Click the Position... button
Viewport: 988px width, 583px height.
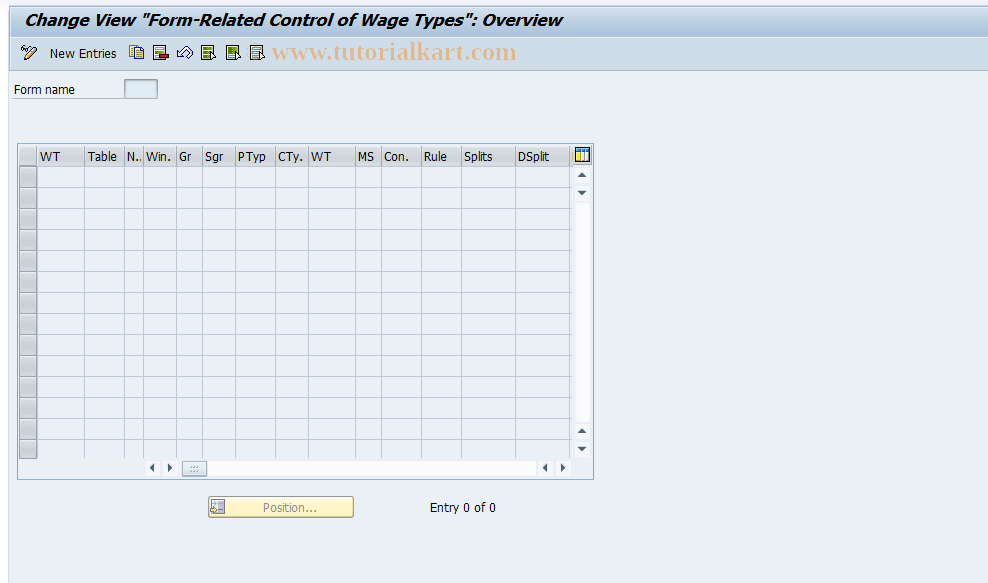(x=281, y=507)
